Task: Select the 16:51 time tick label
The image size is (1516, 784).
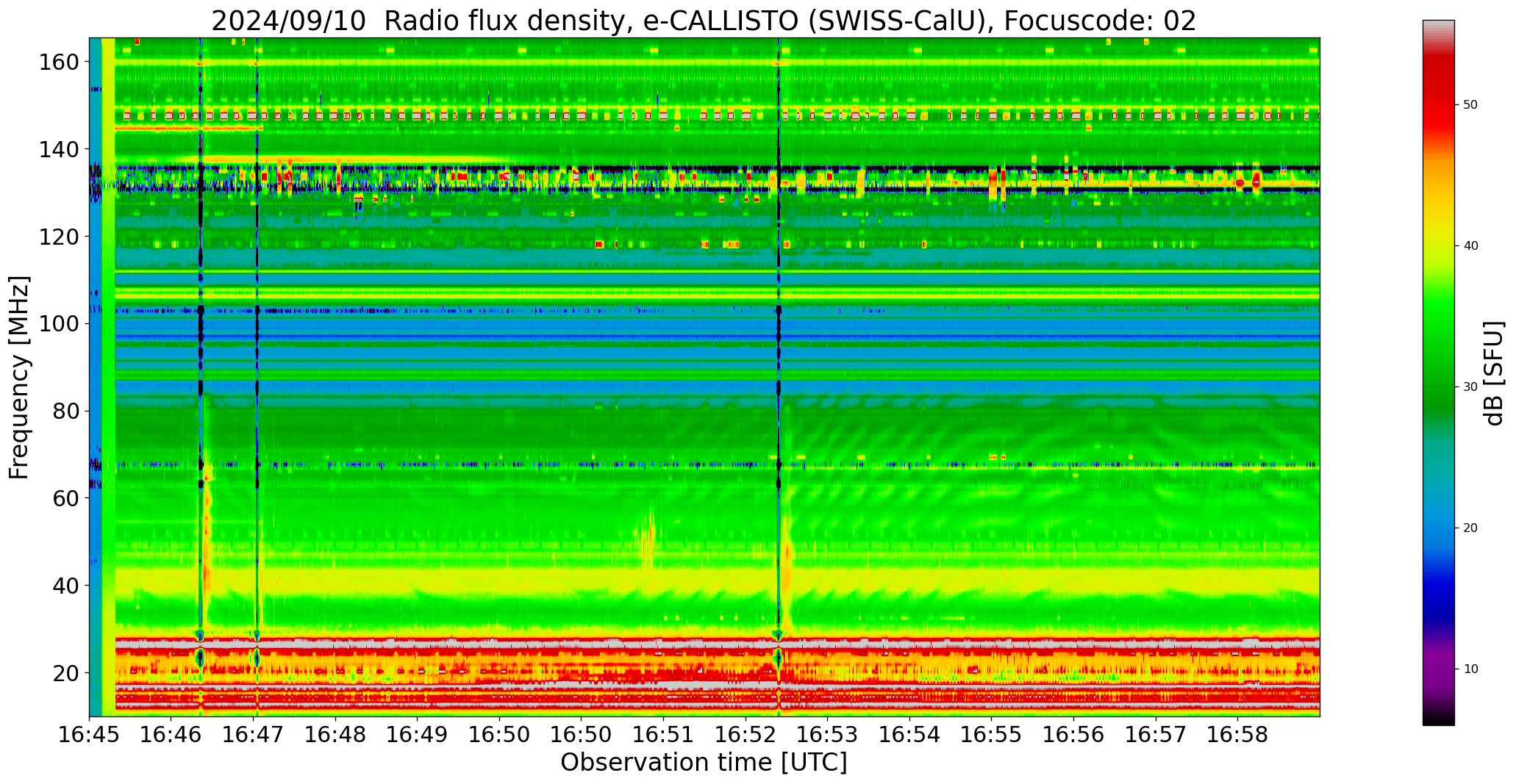Action: click(x=663, y=734)
